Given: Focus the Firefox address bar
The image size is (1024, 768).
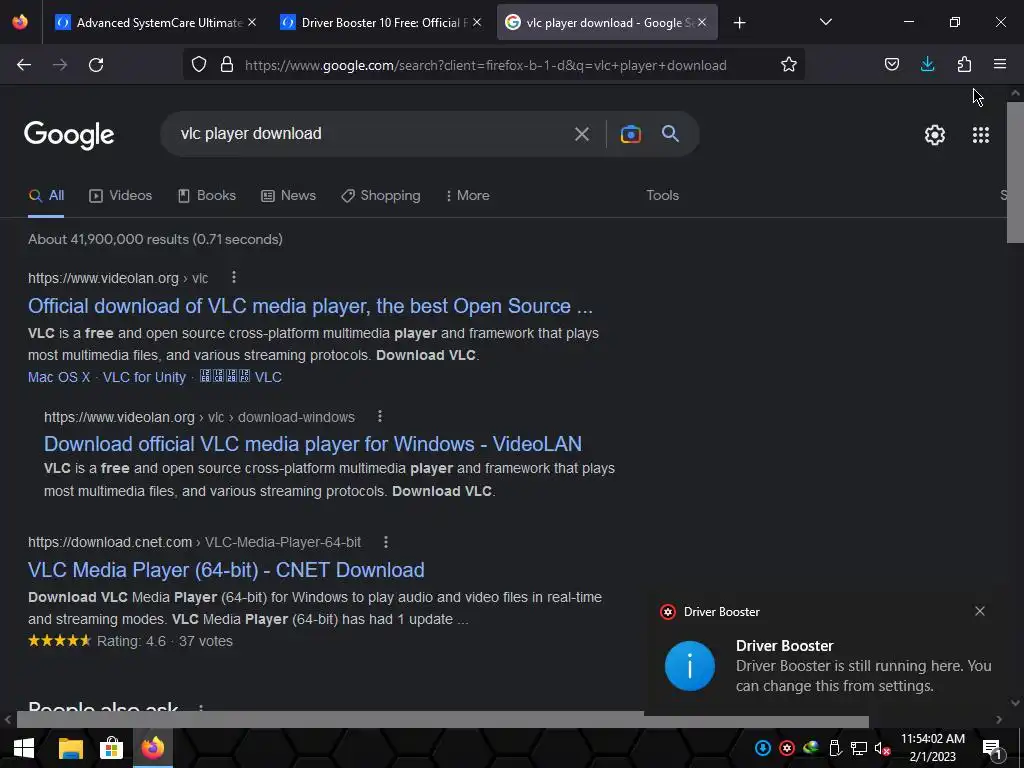Looking at the screenshot, I should click(486, 65).
